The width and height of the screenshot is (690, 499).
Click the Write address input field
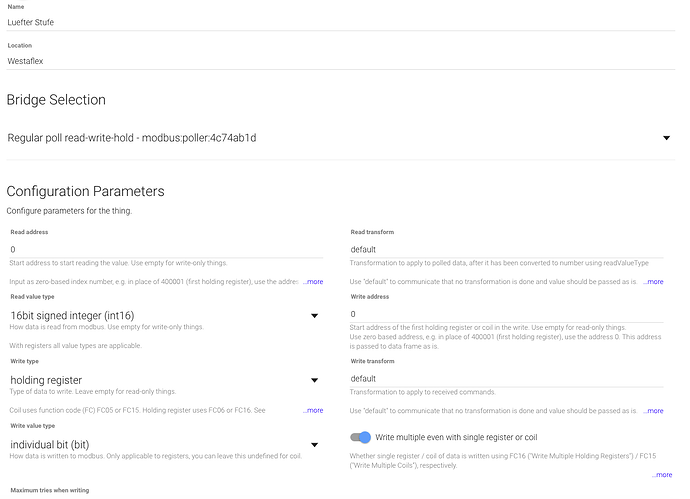coord(508,314)
